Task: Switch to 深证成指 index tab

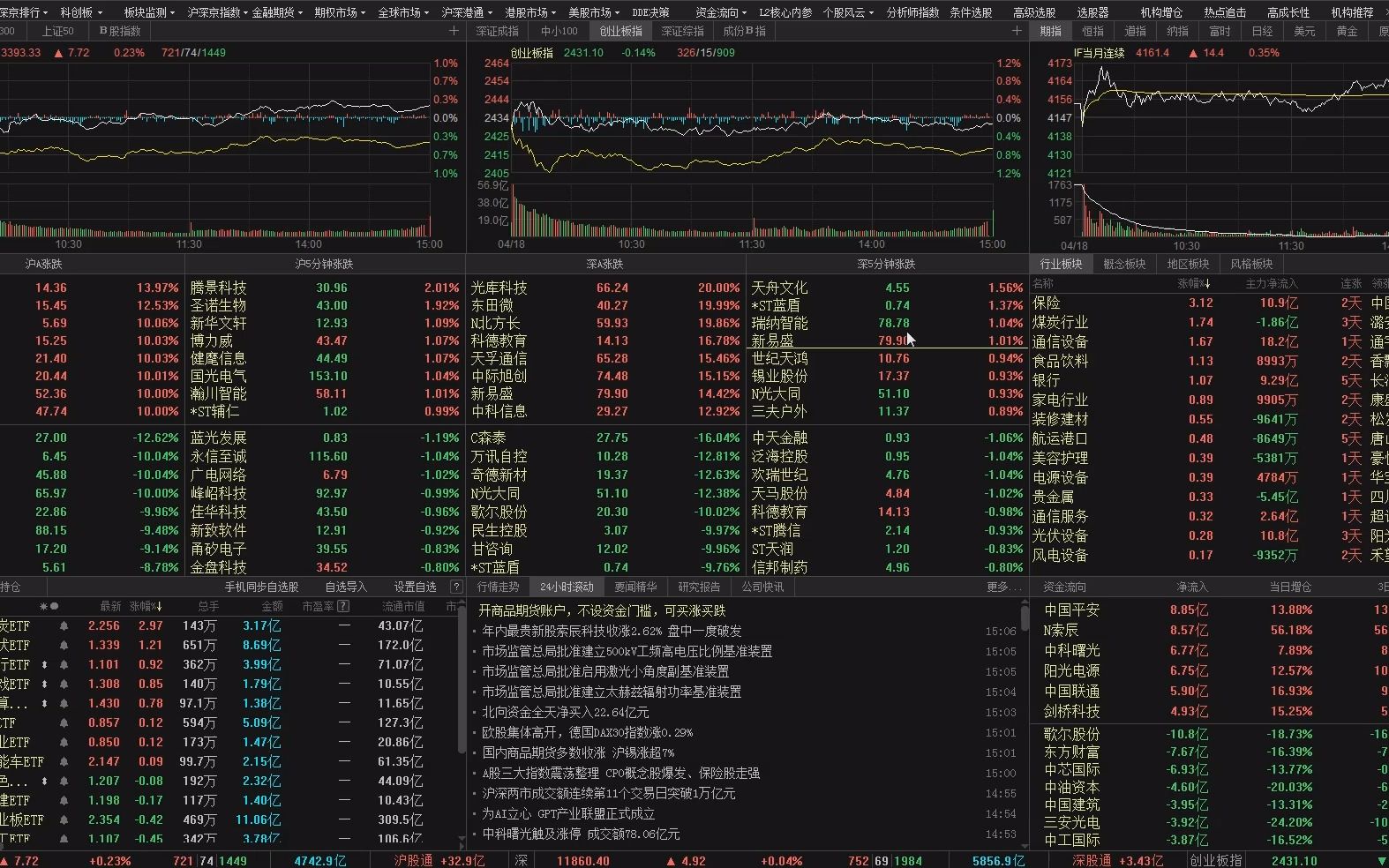Action: point(497,31)
